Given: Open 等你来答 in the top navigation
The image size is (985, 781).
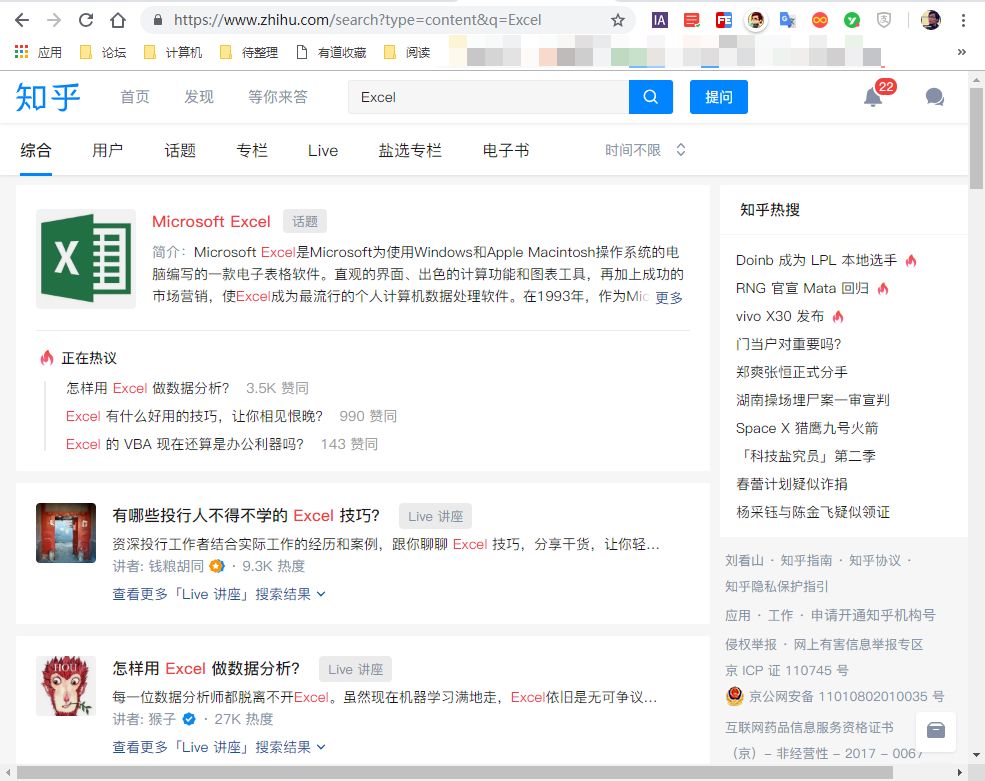Looking at the screenshot, I should 278,97.
